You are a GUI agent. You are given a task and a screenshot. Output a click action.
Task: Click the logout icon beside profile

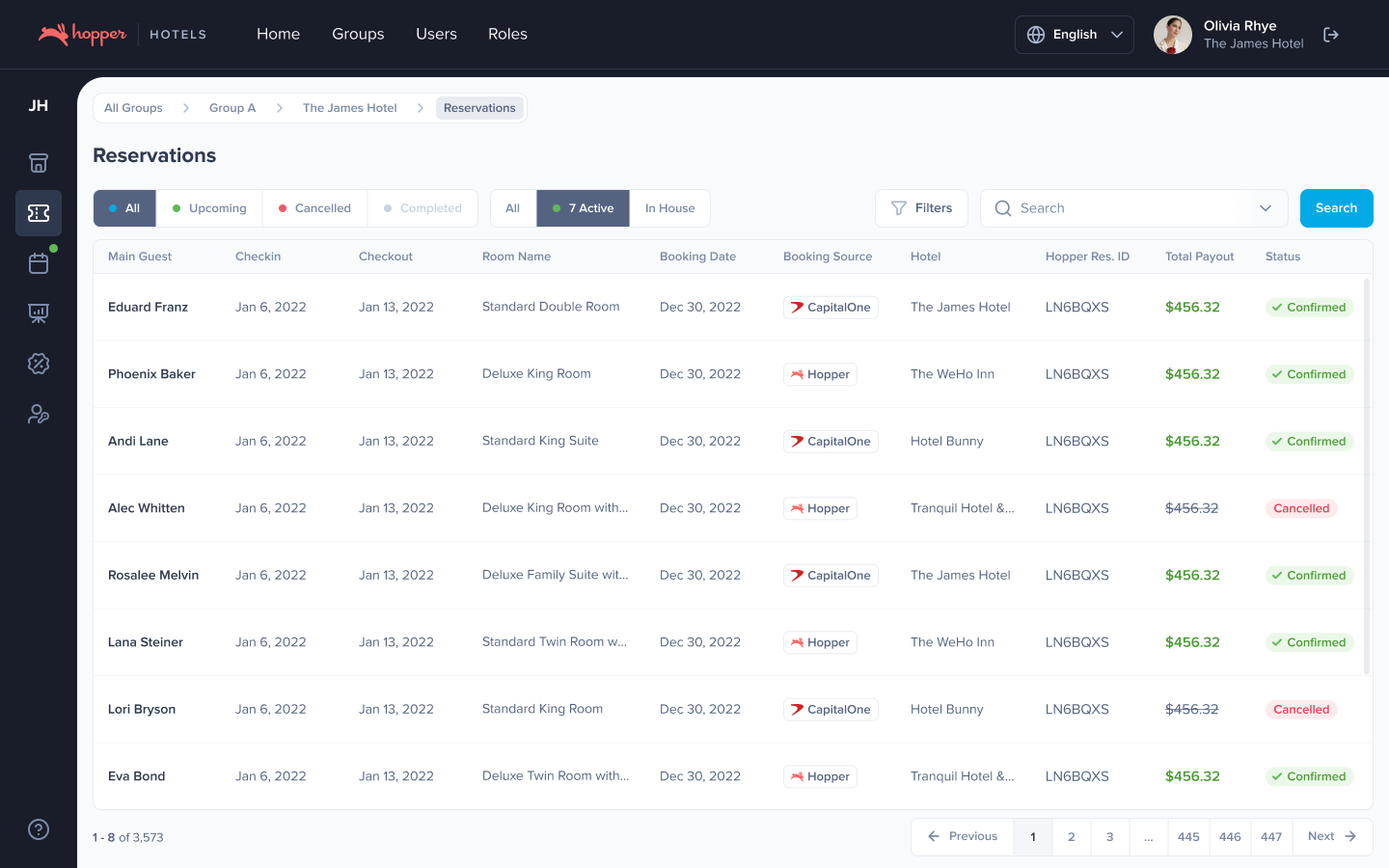tap(1331, 35)
